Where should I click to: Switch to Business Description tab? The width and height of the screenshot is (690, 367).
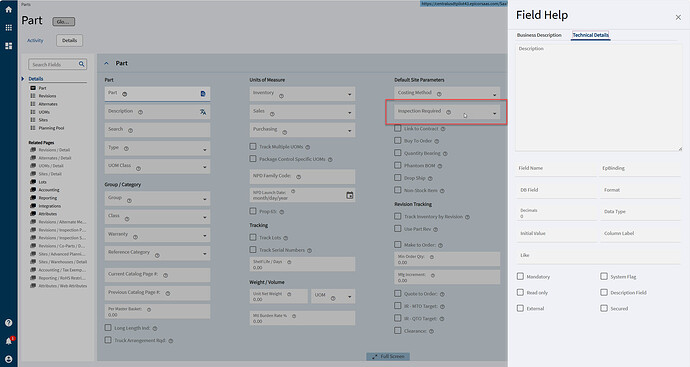539,35
